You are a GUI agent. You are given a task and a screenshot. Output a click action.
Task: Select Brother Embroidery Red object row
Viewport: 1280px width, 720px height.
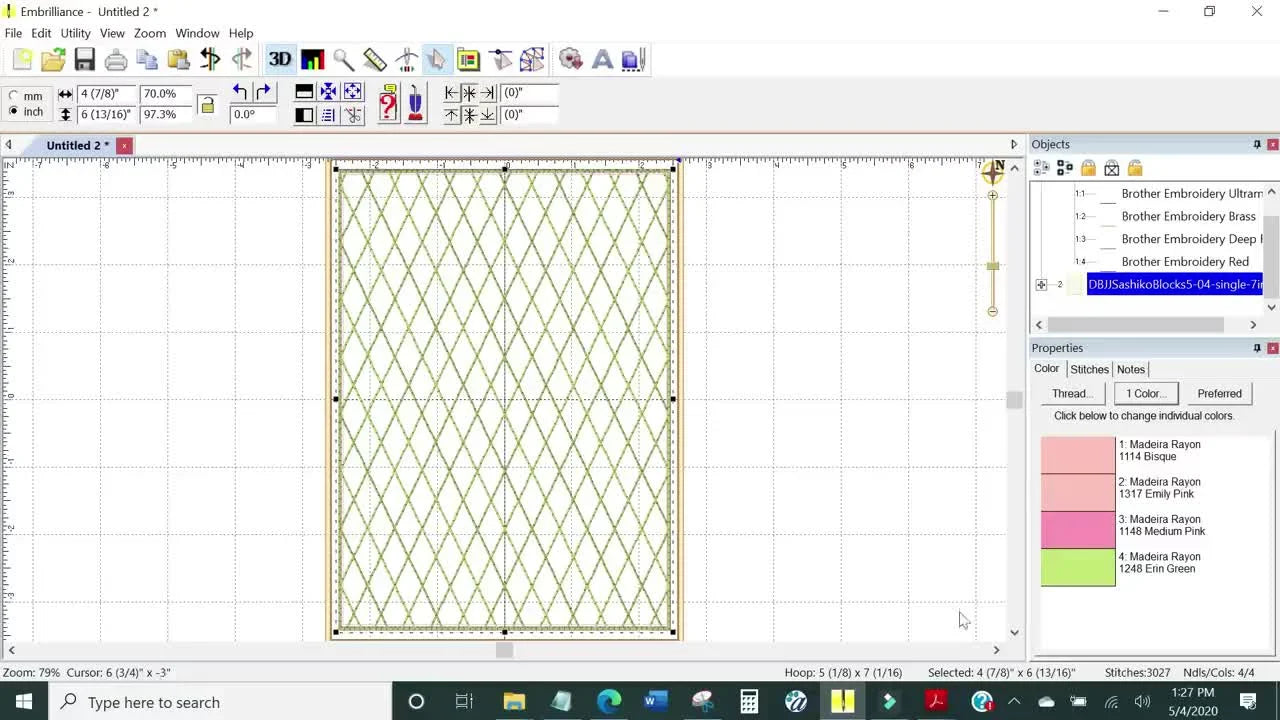coord(1185,262)
